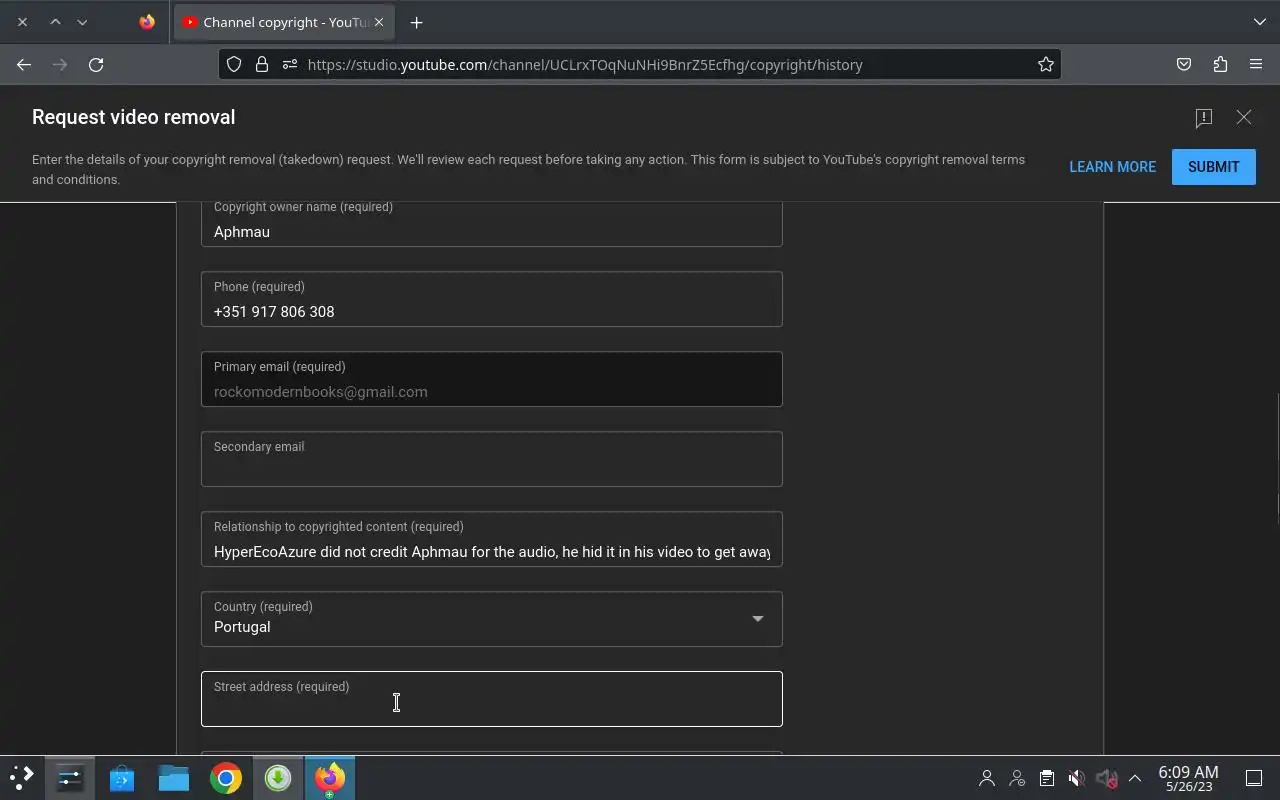Click the down chevron in title bar

(x=82, y=22)
